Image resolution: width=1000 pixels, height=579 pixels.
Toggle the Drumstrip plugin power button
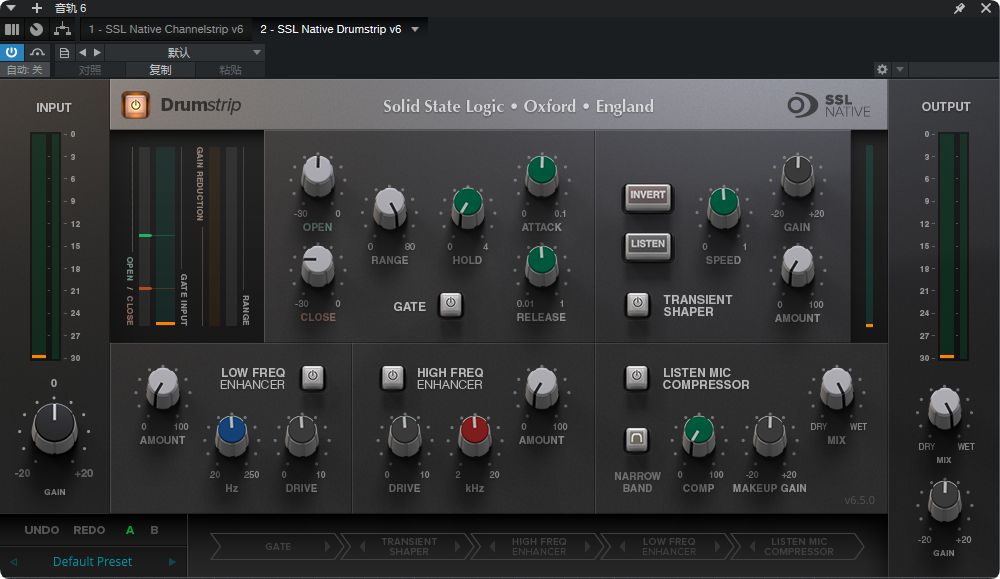tap(135, 105)
